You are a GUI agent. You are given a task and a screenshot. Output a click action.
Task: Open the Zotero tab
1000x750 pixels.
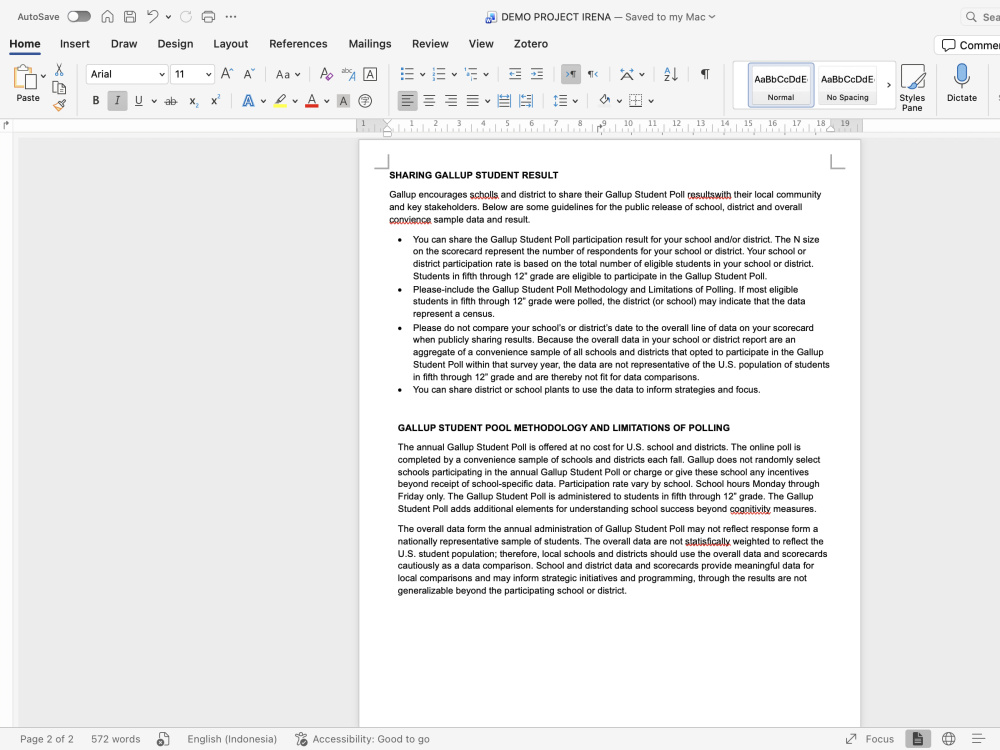click(531, 44)
